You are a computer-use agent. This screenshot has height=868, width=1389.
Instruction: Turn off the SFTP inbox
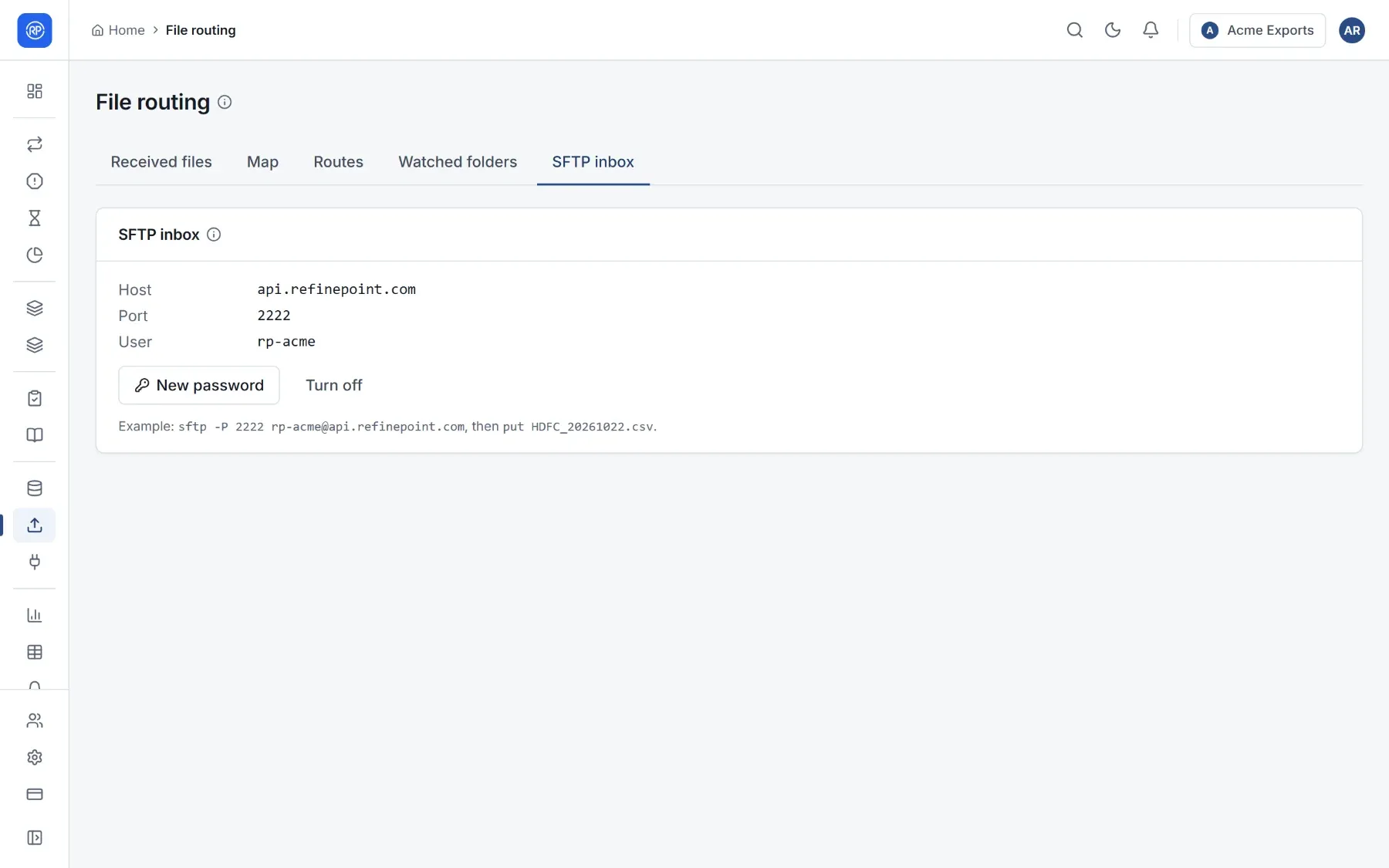pos(333,385)
